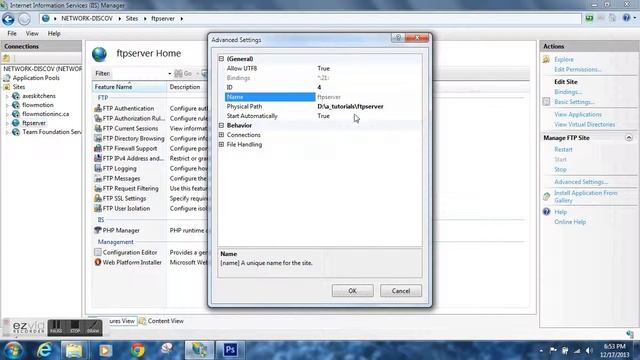Click the volume icon in system tray

[x=589, y=350]
